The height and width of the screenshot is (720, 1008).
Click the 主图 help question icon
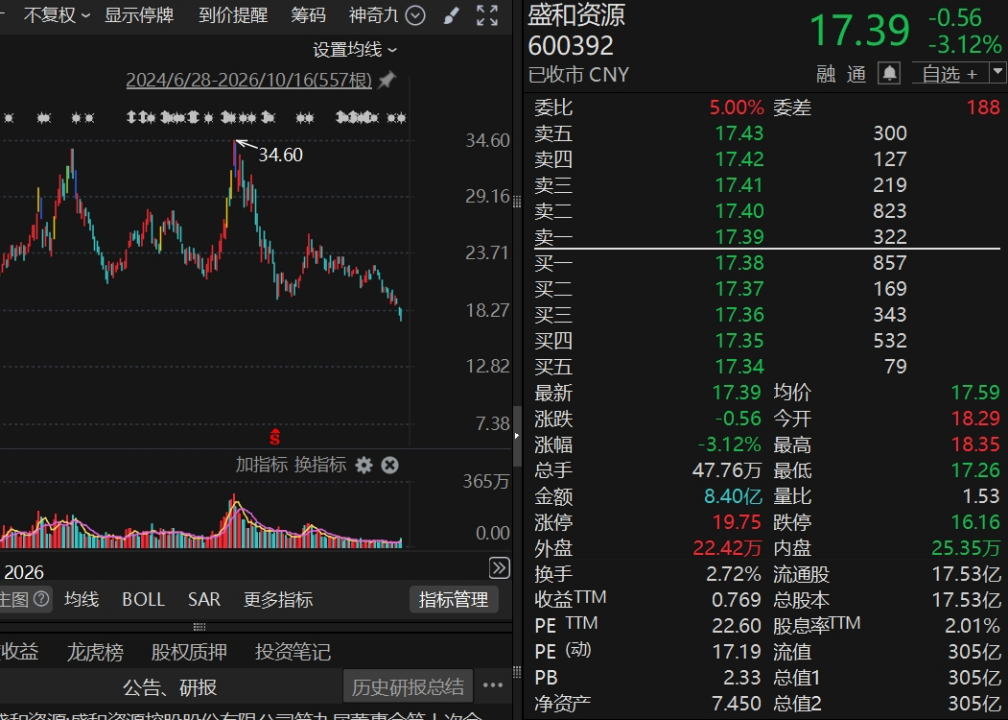tap(41, 599)
